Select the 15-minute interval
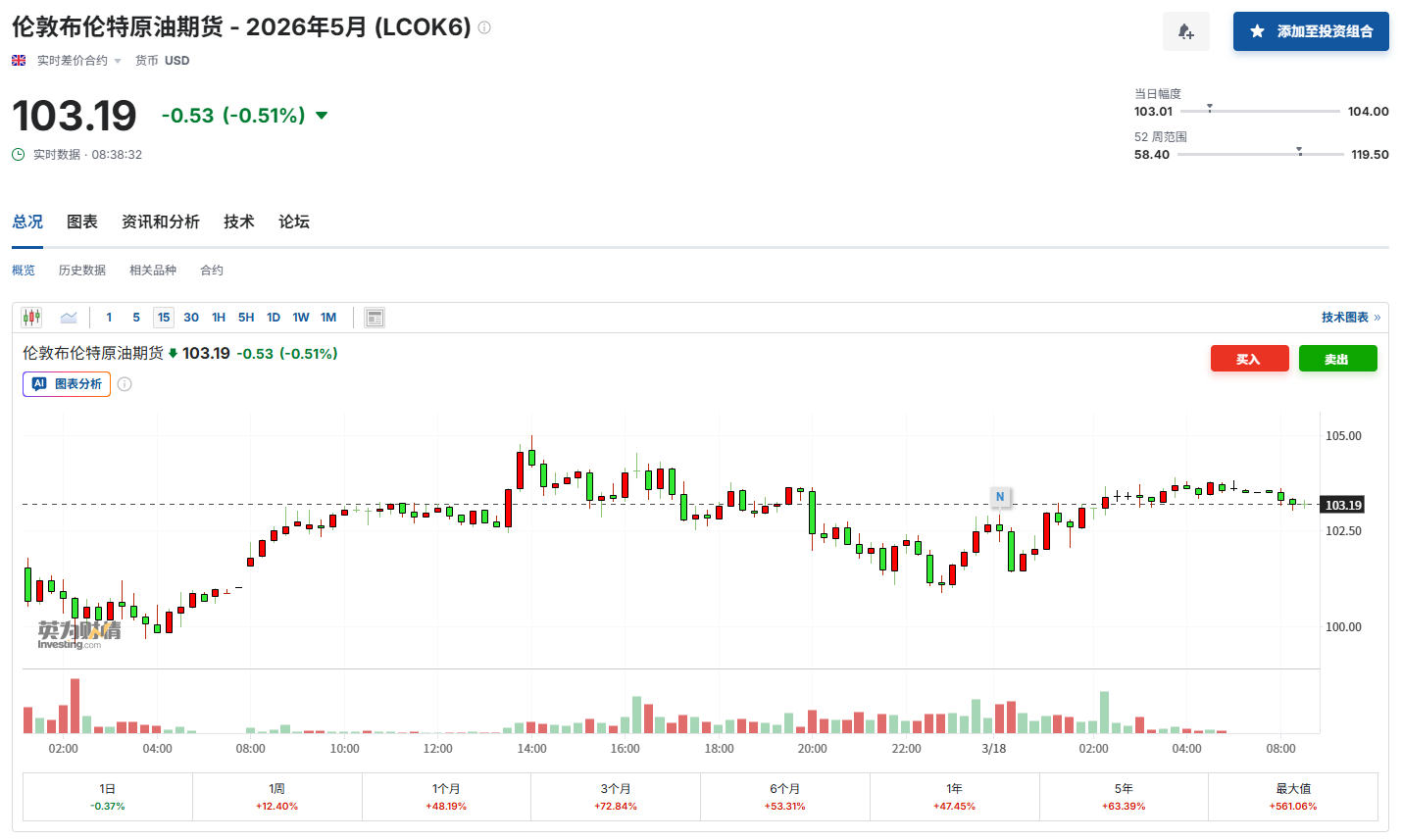The width and height of the screenshot is (1402, 840). [164, 318]
